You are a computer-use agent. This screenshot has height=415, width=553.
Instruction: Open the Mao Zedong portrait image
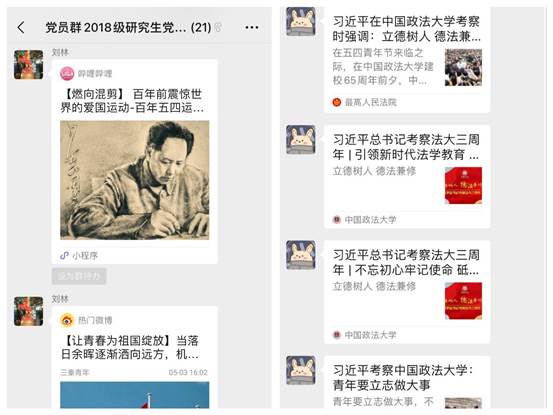[x=135, y=180]
